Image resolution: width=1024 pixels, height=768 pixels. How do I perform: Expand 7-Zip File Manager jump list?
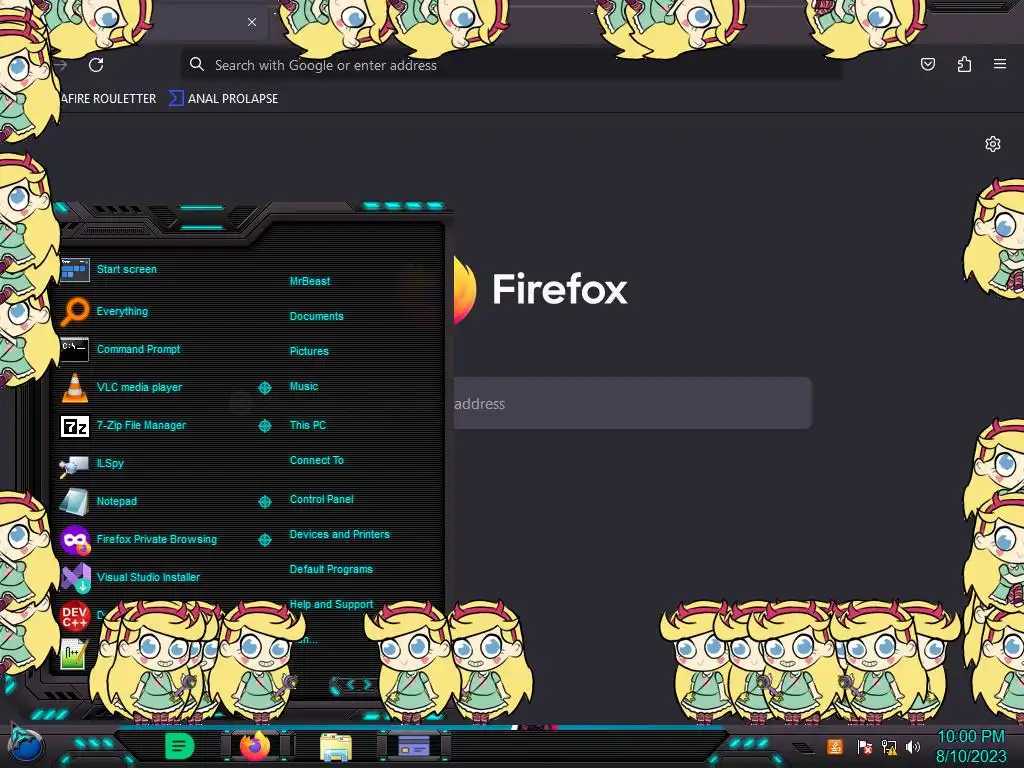264,426
